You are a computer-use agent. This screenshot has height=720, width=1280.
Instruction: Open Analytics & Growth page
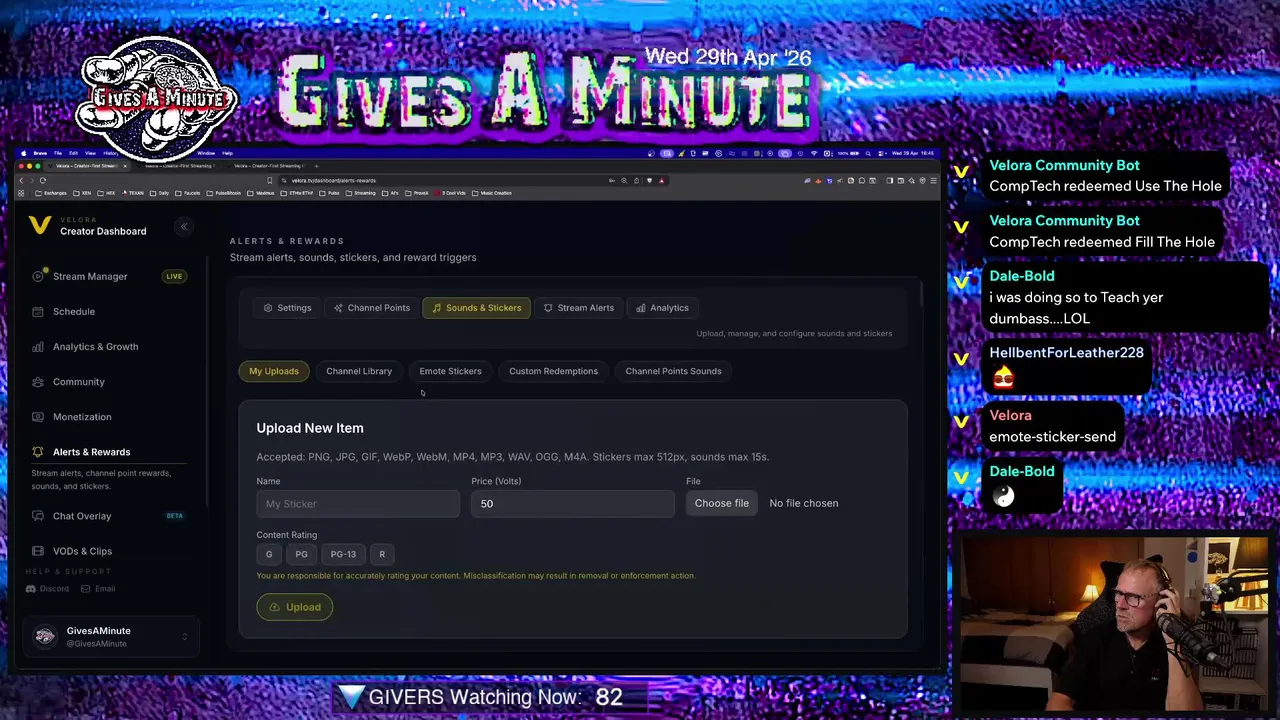[x=96, y=346]
